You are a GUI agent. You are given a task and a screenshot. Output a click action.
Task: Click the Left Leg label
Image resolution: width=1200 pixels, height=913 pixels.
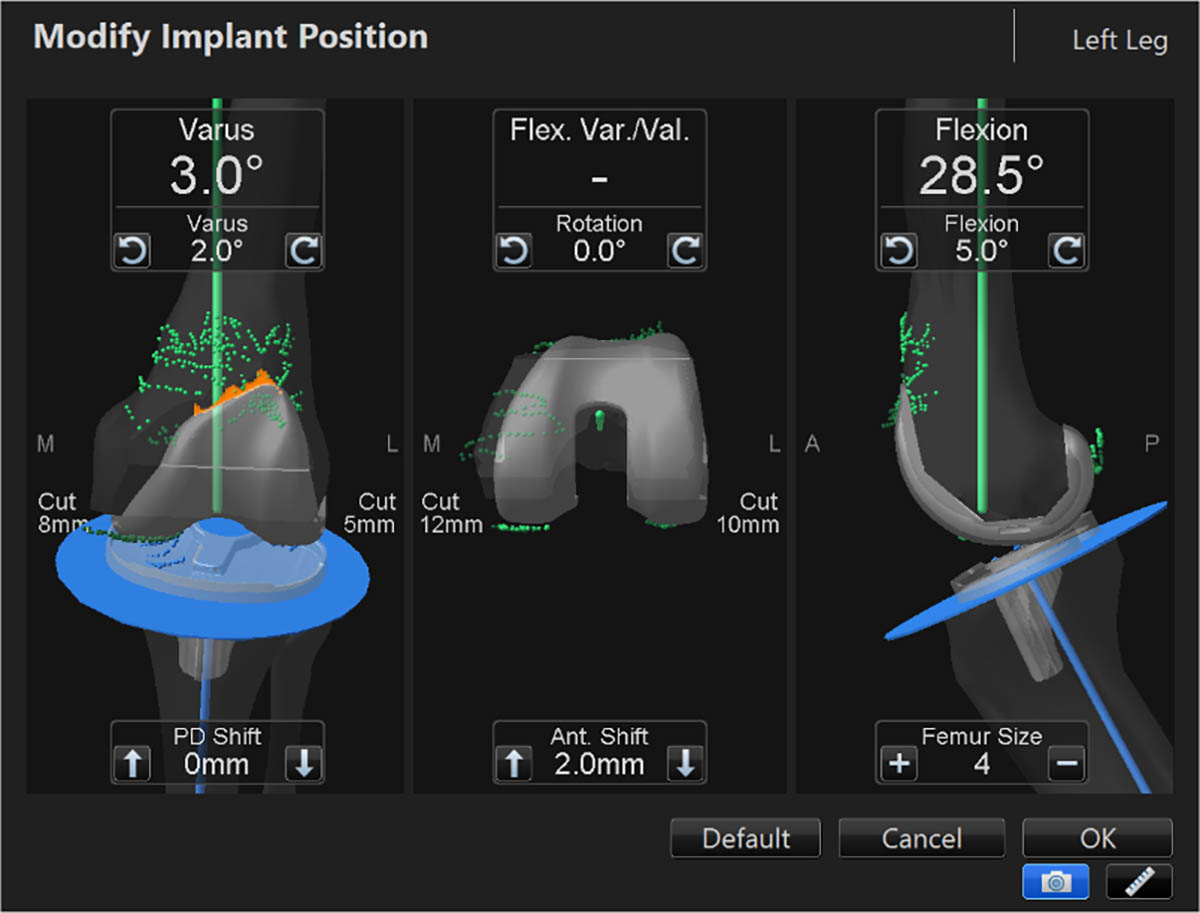(x=1119, y=42)
